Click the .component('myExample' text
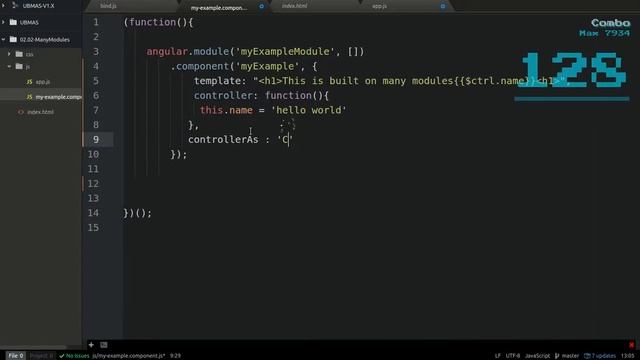 [x=235, y=66]
